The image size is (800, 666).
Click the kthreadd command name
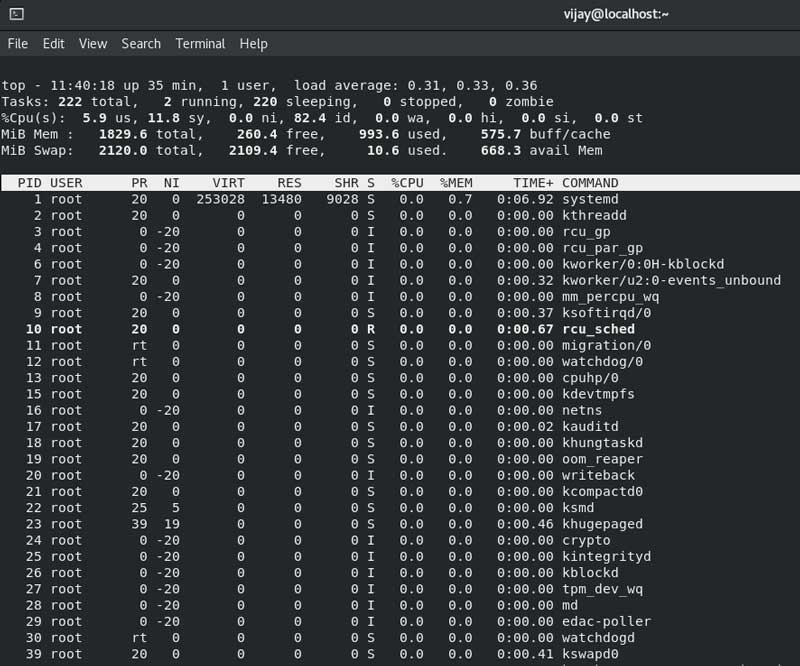(x=594, y=215)
